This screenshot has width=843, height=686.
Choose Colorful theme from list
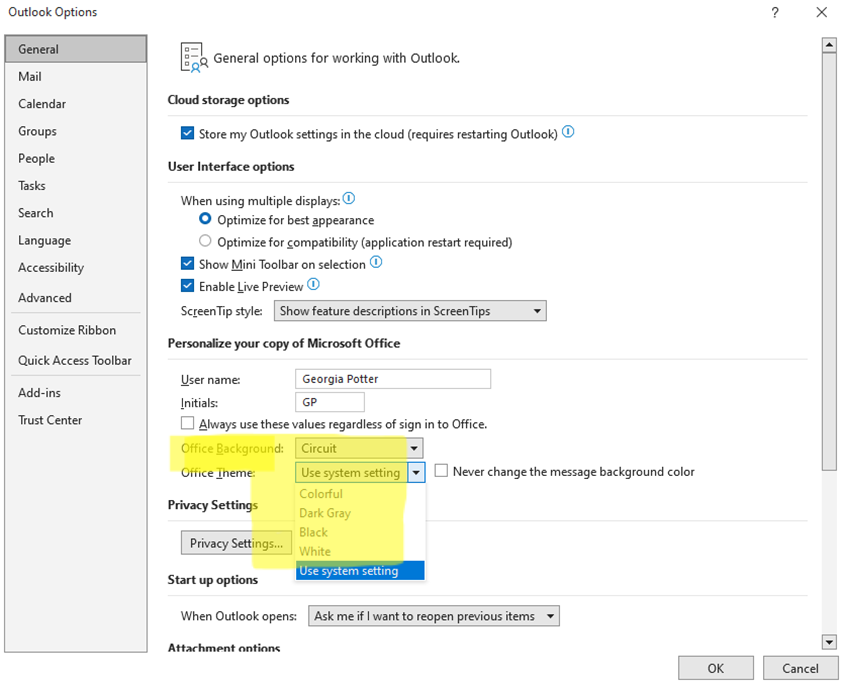pyautogui.click(x=360, y=494)
